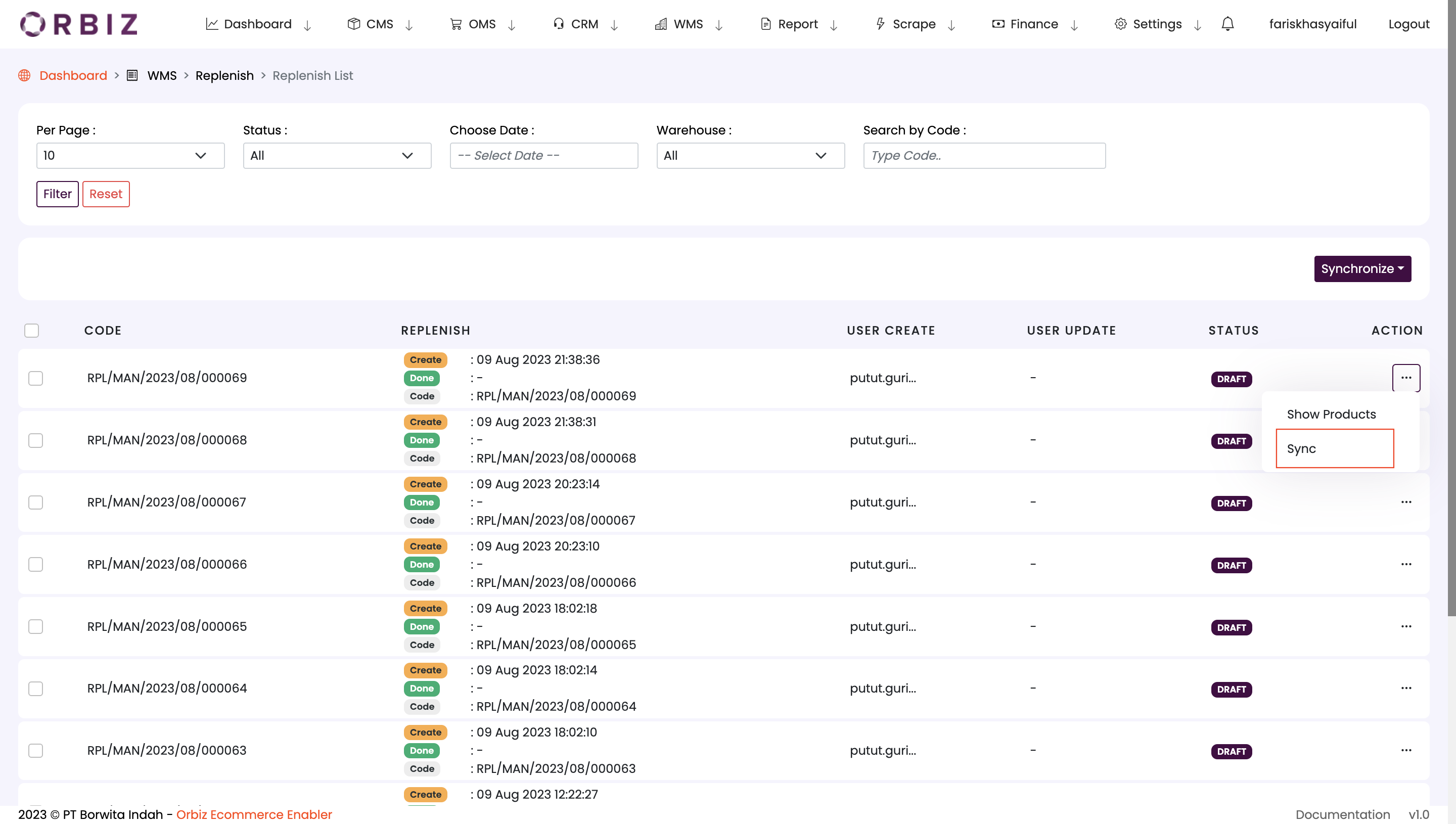Open Orbiz Ecommerce Enabler footer link
Viewport: 1456px width, 824px height.
(254, 814)
